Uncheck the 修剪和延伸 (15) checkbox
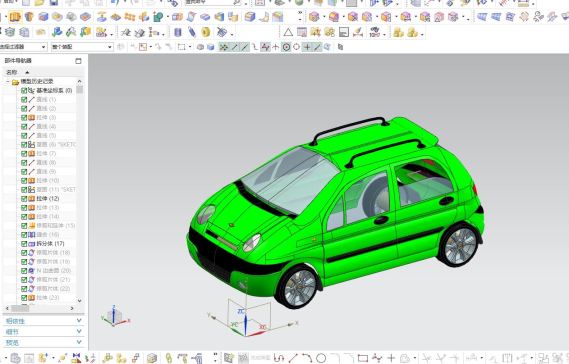The height and width of the screenshot is (364, 569). click(24, 225)
